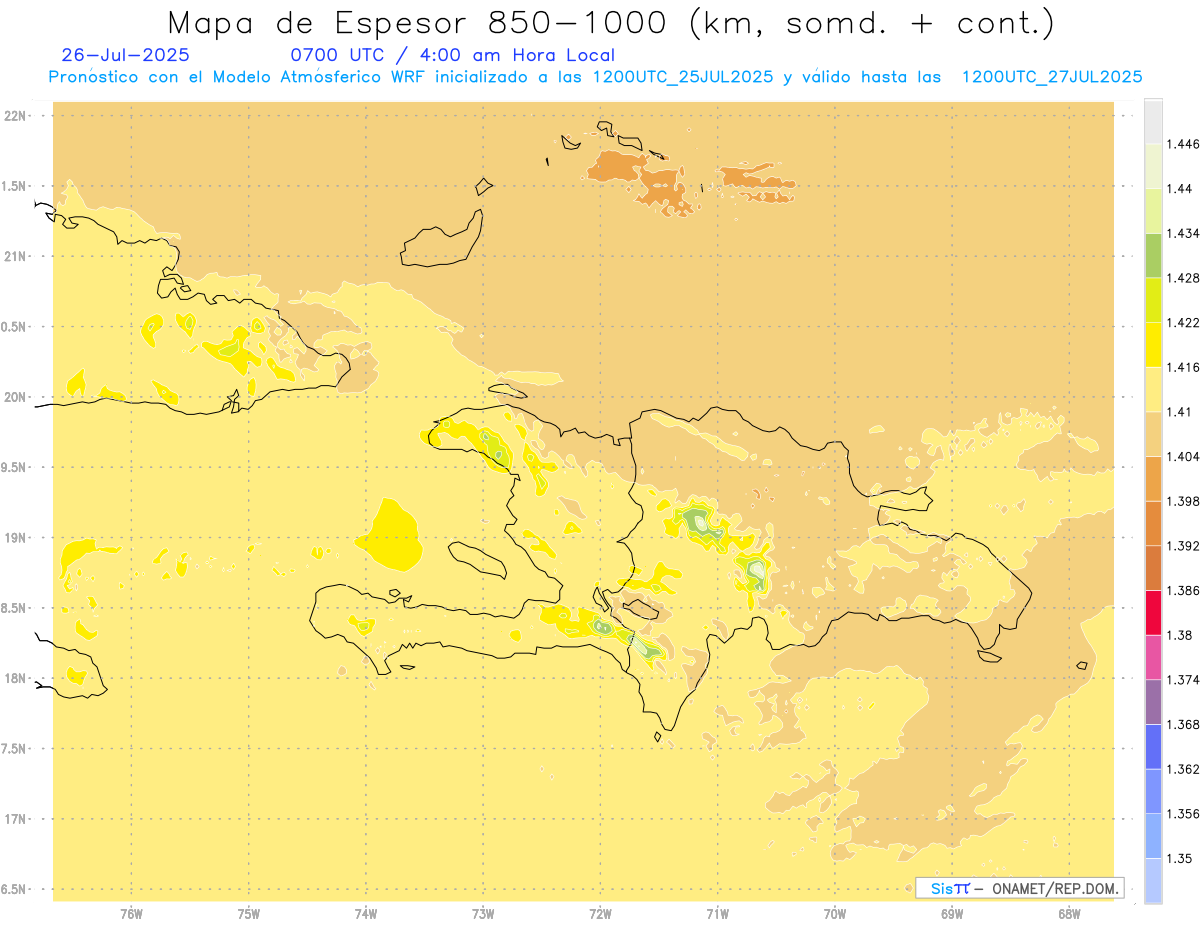This screenshot has height=927, width=1200.
Task: Click the '75W' longitude label
Action: [249, 914]
